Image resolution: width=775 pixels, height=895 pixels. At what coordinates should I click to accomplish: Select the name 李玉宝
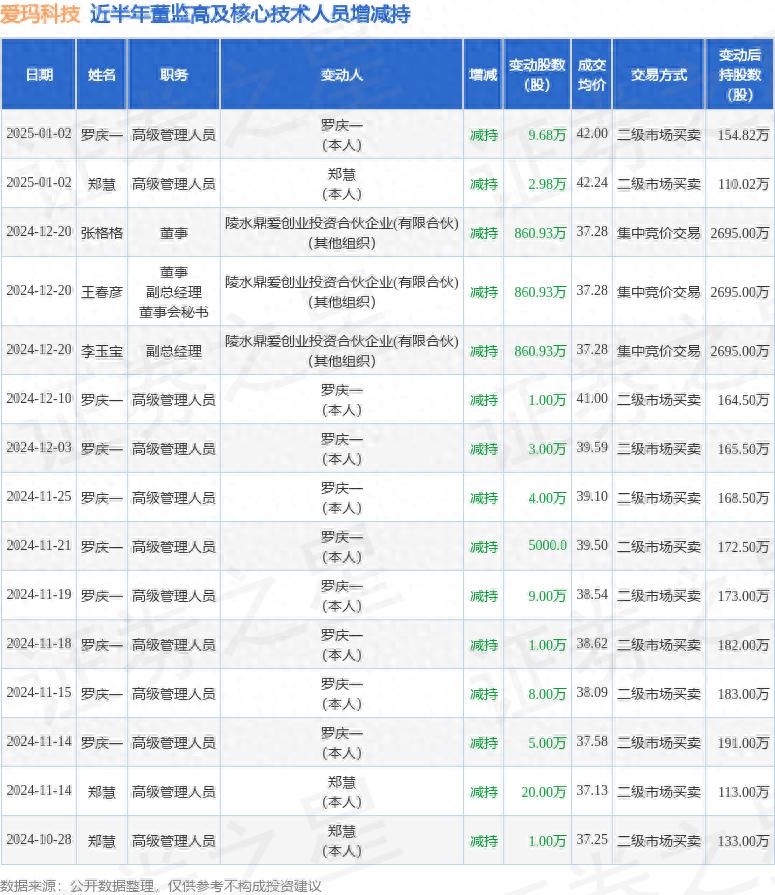(102, 350)
